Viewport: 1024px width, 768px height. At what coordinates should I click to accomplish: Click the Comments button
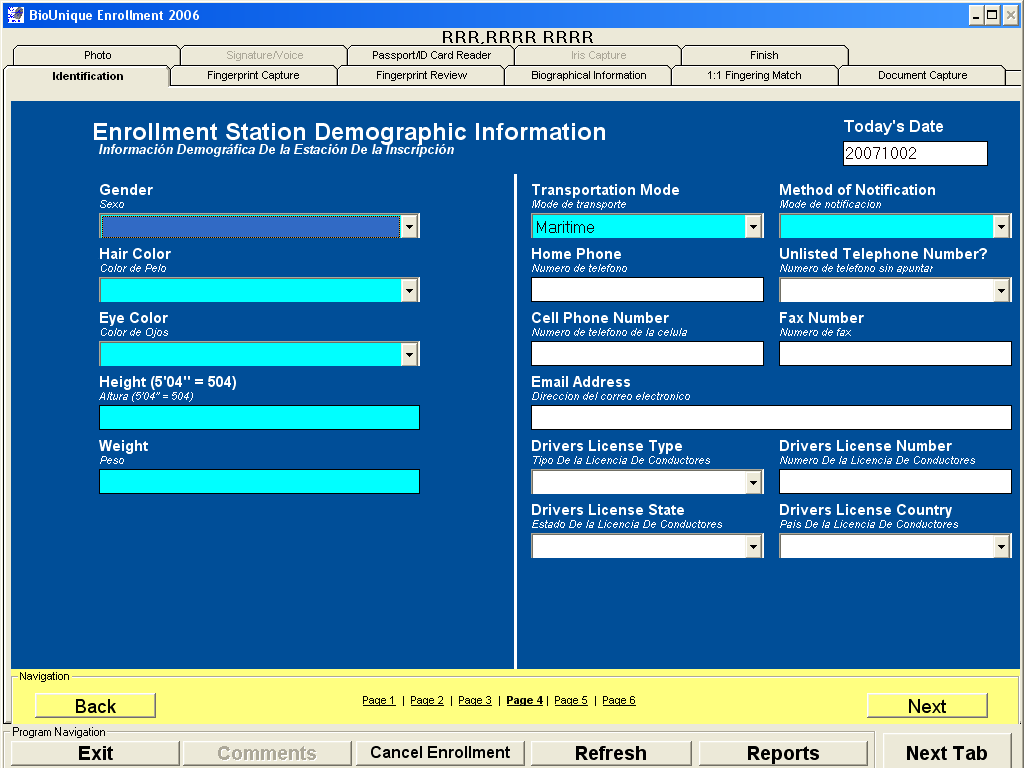pyautogui.click(x=267, y=754)
